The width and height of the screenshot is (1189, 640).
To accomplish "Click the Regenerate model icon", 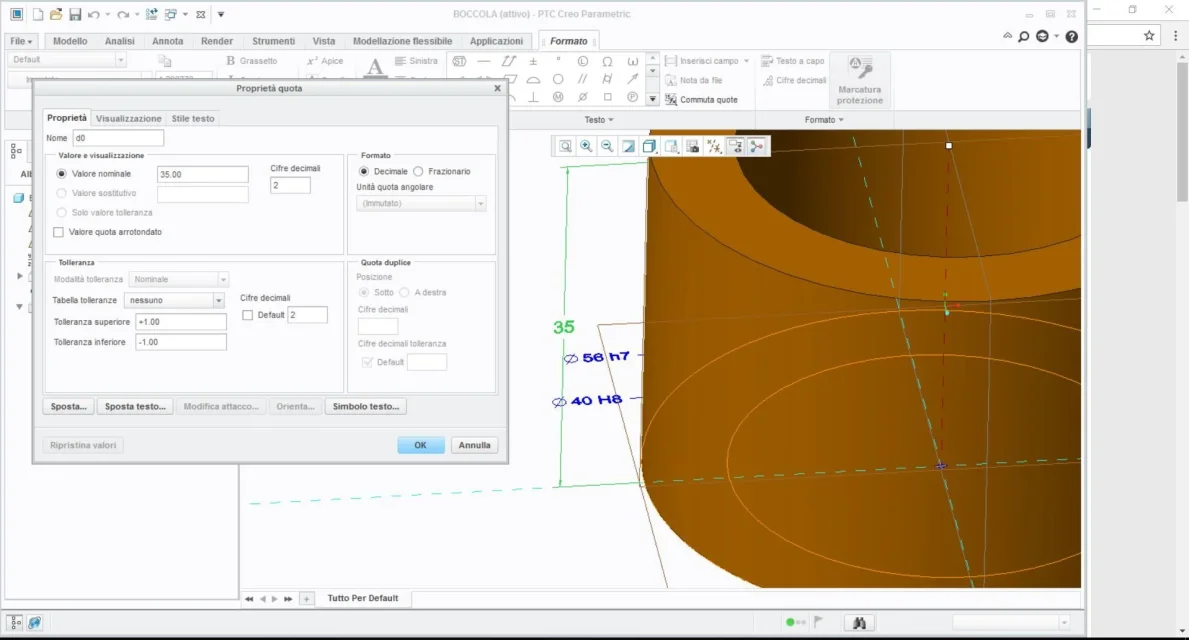I will point(152,14).
